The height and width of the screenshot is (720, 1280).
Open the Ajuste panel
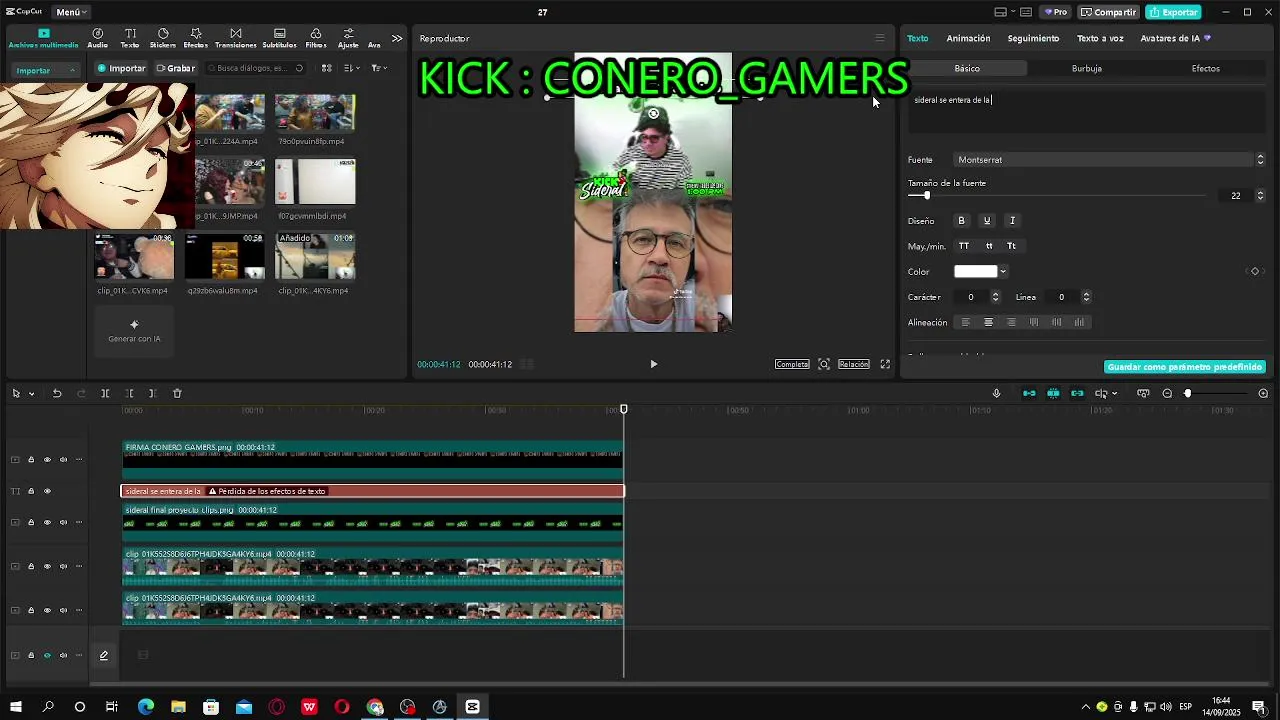(348, 38)
